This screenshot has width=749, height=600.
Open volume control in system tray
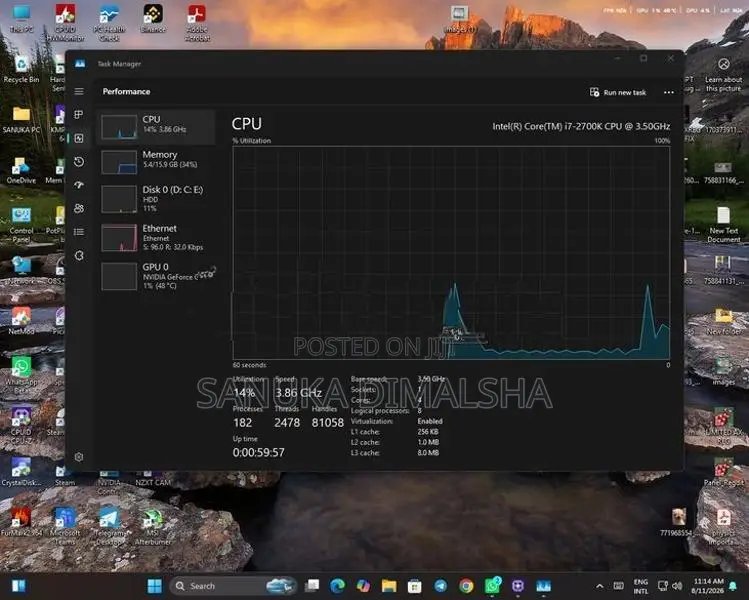(x=677, y=586)
